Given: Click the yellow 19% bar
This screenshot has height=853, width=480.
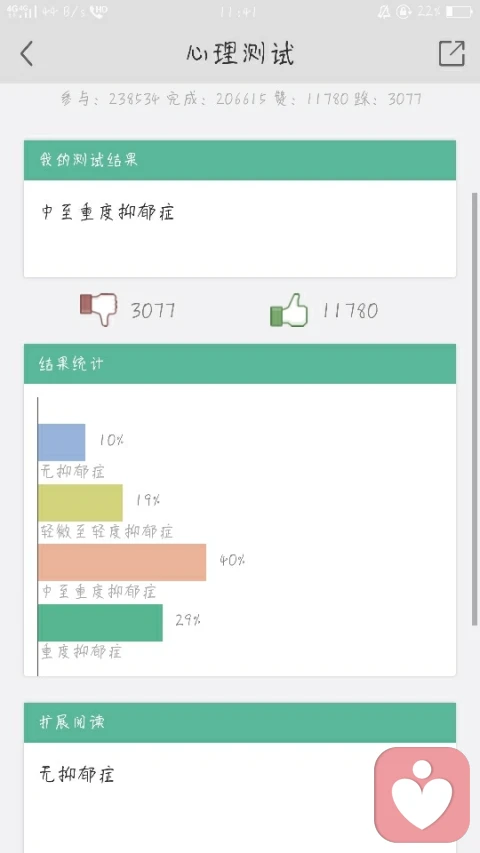Looking at the screenshot, I should [x=80, y=503].
